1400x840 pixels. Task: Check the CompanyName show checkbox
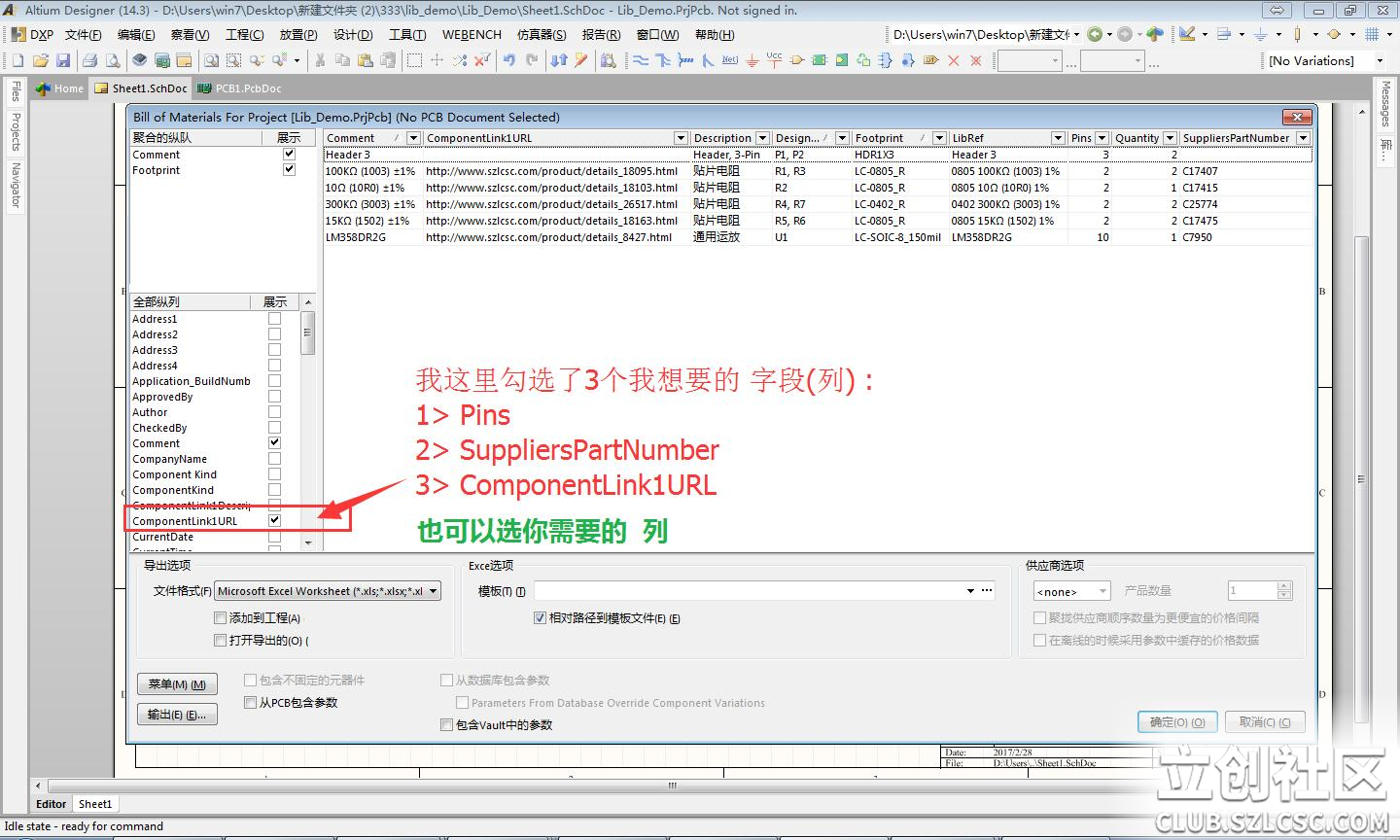274,458
